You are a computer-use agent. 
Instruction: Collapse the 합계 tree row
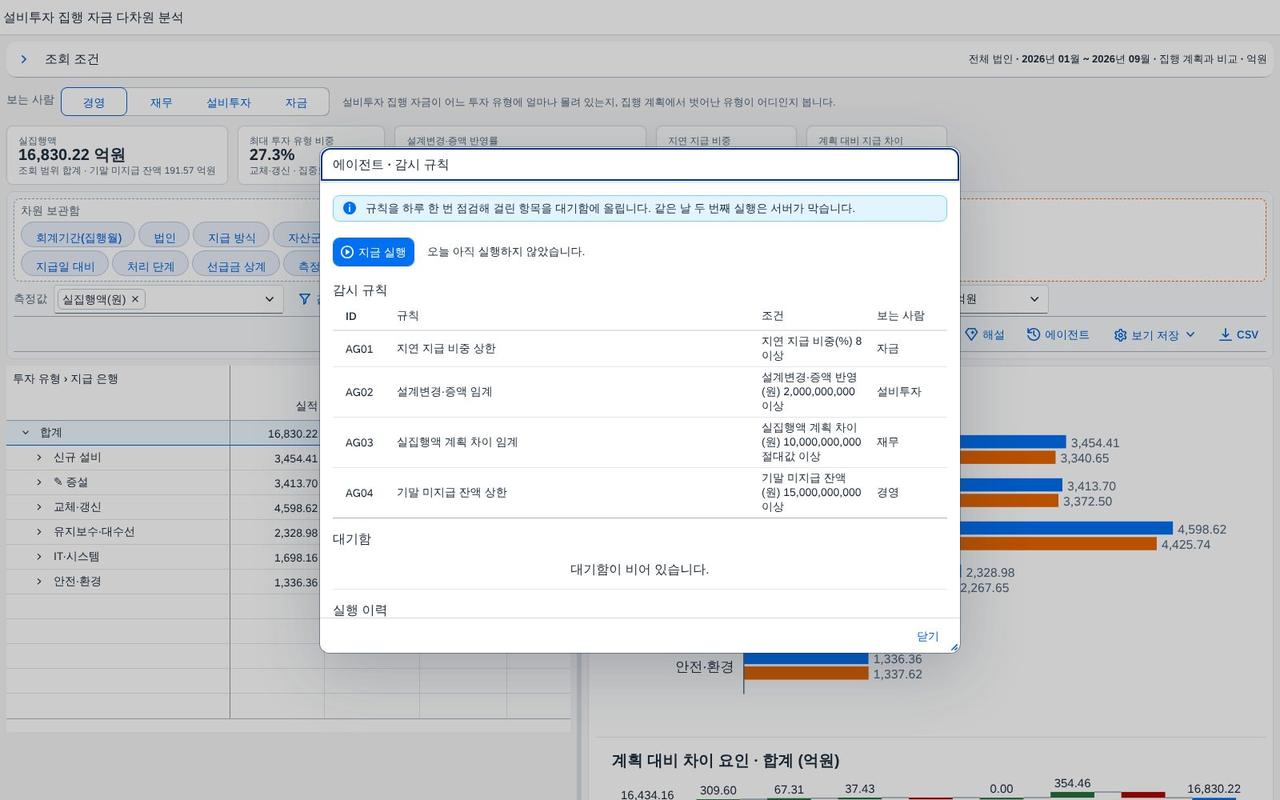pos(25,433)
